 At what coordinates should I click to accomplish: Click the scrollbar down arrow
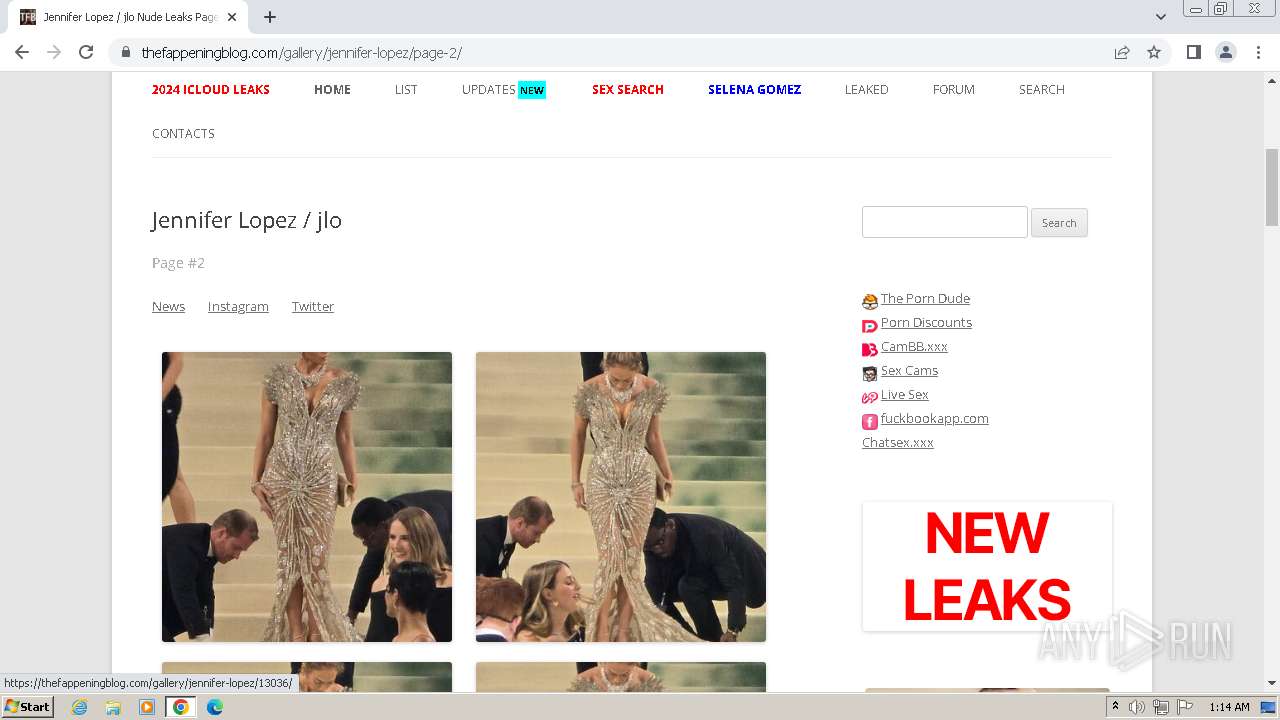1272,683
